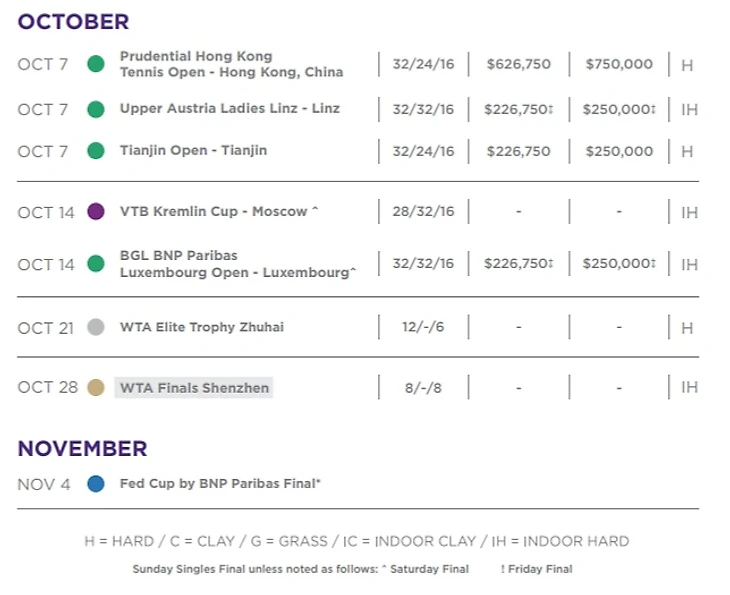
Task: Click gray dot beside WTA Elite Trophy Zhuhai
Action: [x=96, y=327]
